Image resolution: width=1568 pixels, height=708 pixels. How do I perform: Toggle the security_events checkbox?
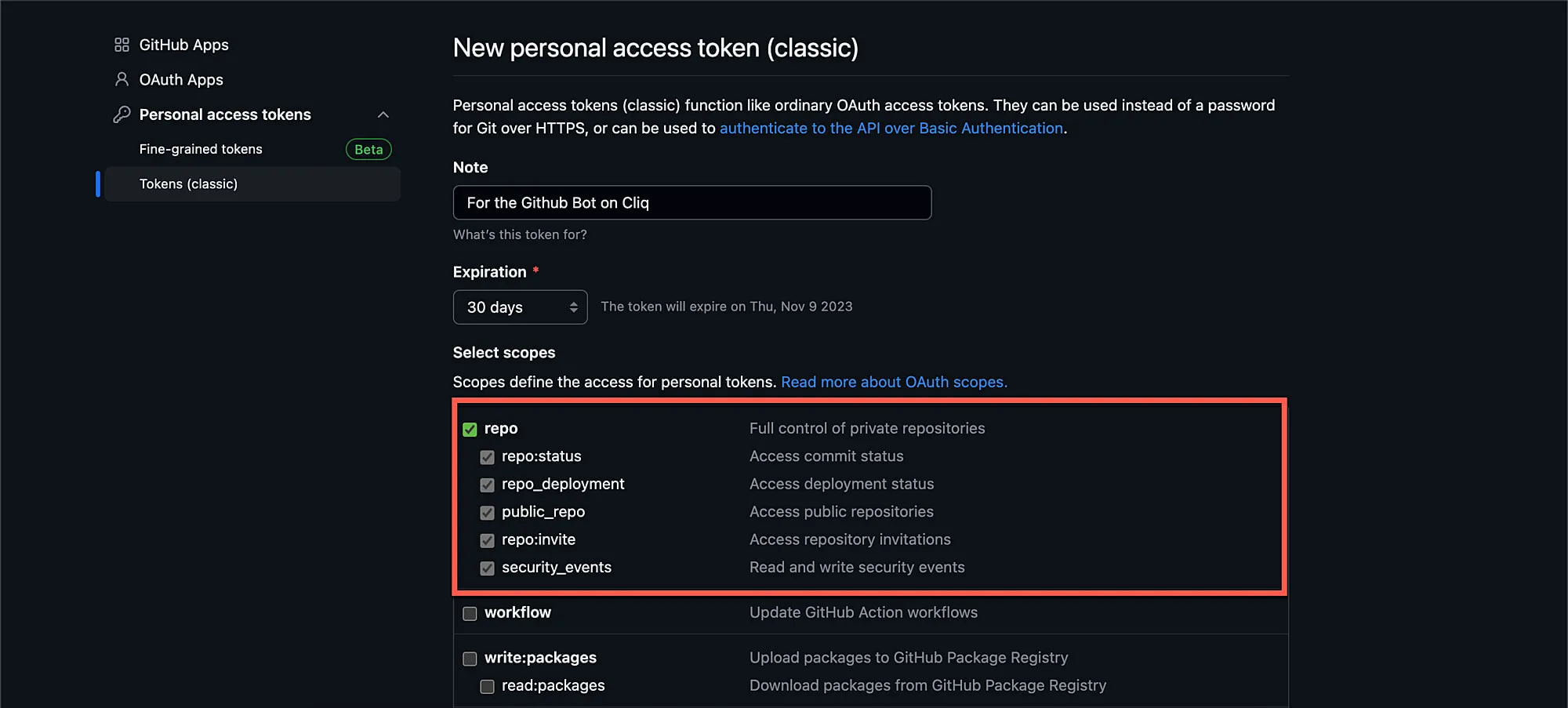coord(487,568)
